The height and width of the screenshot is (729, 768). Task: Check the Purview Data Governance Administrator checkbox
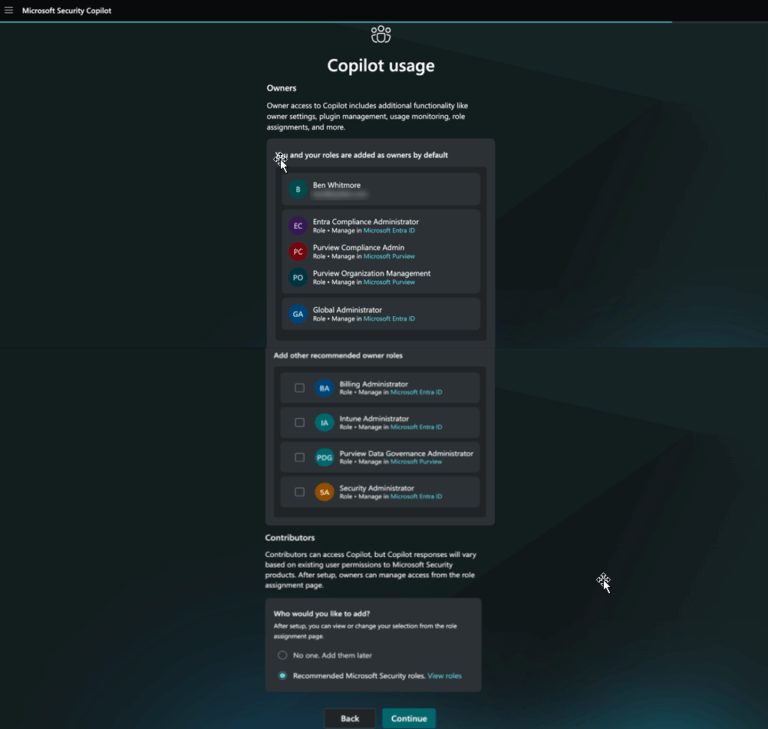click(299, 457)
